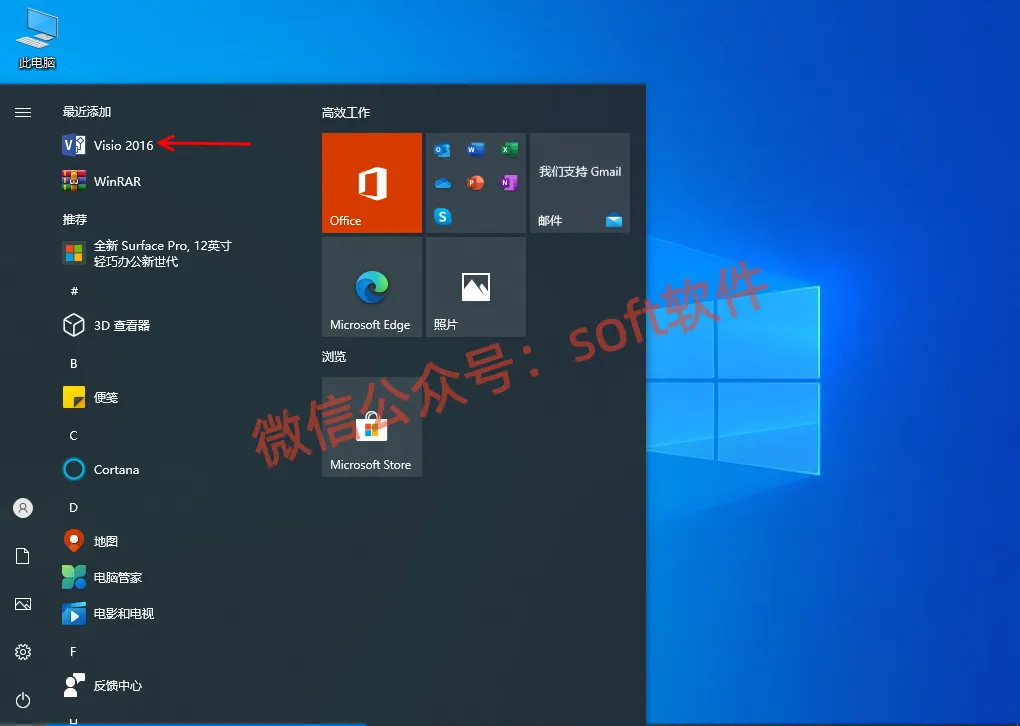Launch Visio 2016 from recently added
This screenshot has width=1020, height=726.
[108, 145]
